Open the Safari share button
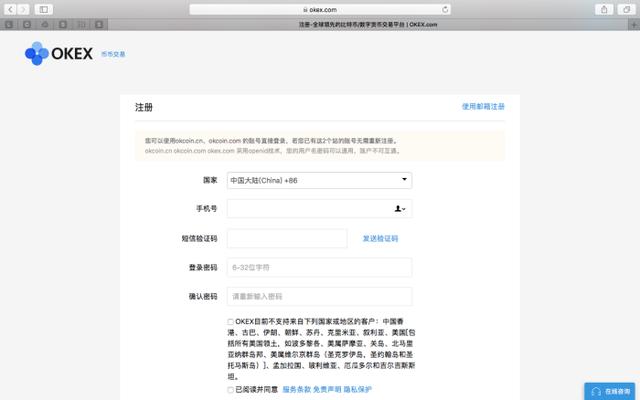 (x=604, y=9)
